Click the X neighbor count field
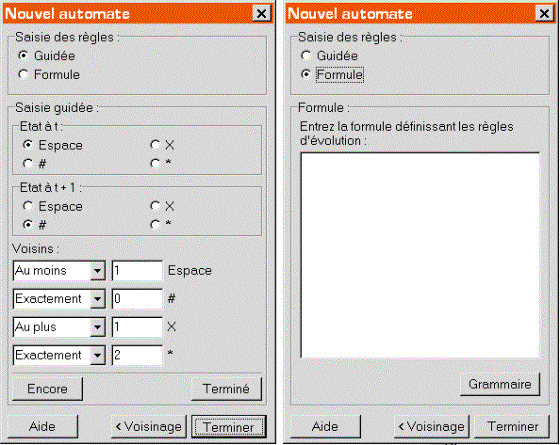The image size is (560, 445). 137,327
